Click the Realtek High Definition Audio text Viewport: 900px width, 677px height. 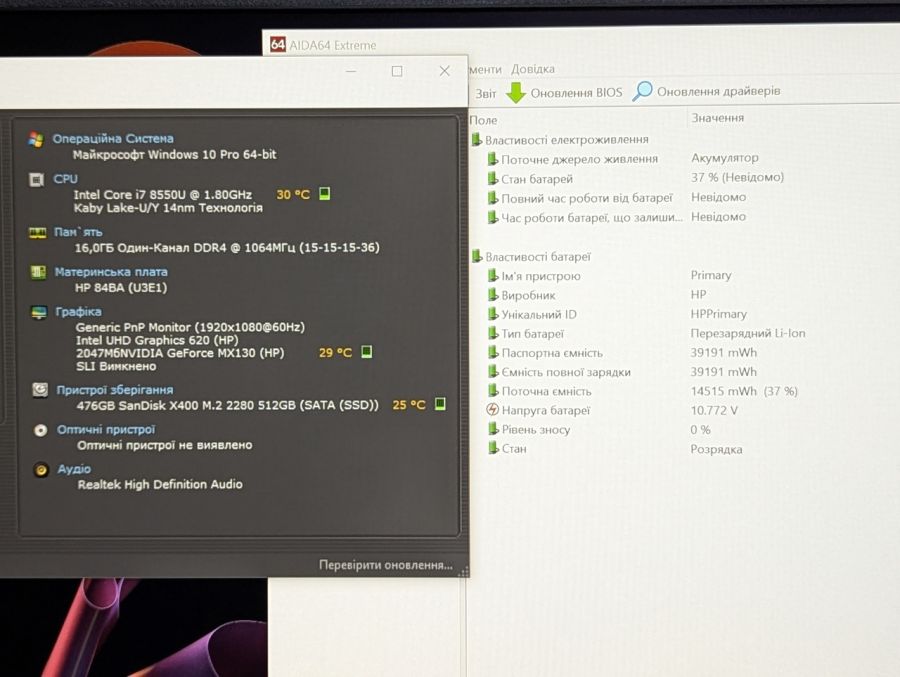point(160,484)
